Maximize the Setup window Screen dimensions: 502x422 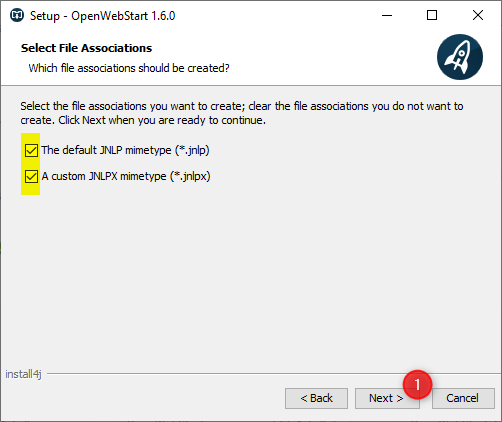tap(432, 15)
